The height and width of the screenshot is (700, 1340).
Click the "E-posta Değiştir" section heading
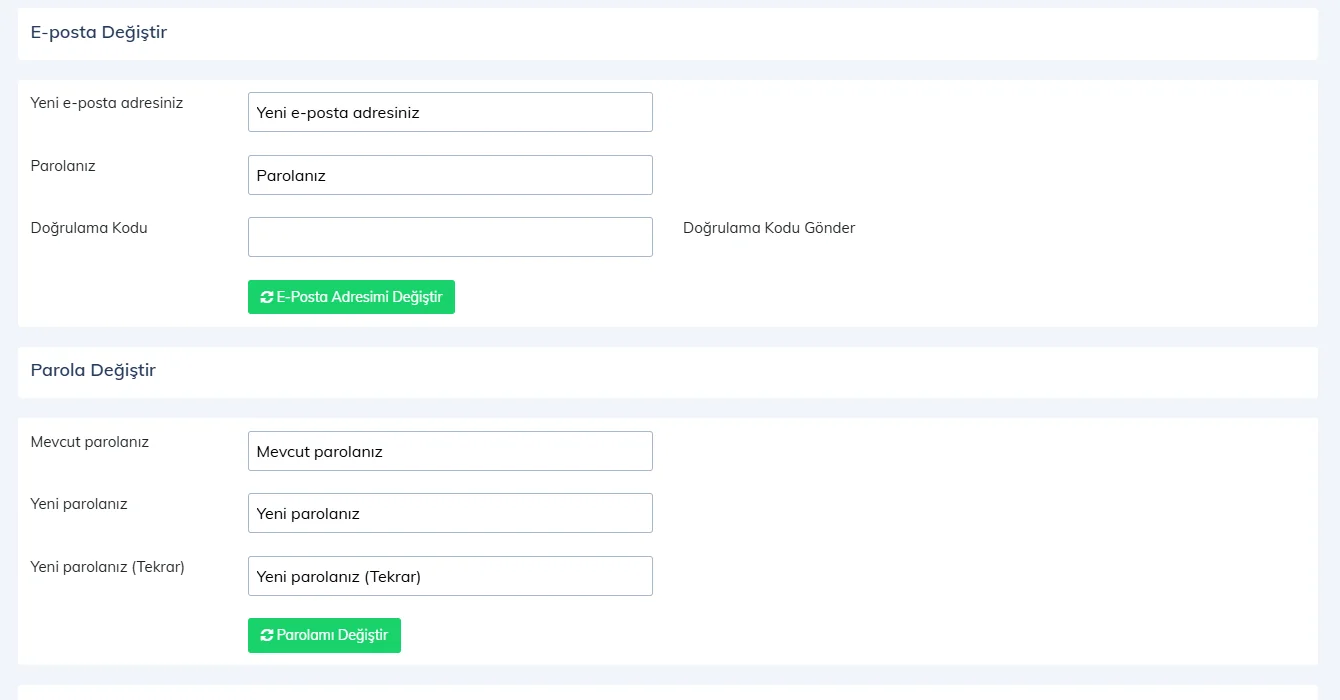click(99, 33)
